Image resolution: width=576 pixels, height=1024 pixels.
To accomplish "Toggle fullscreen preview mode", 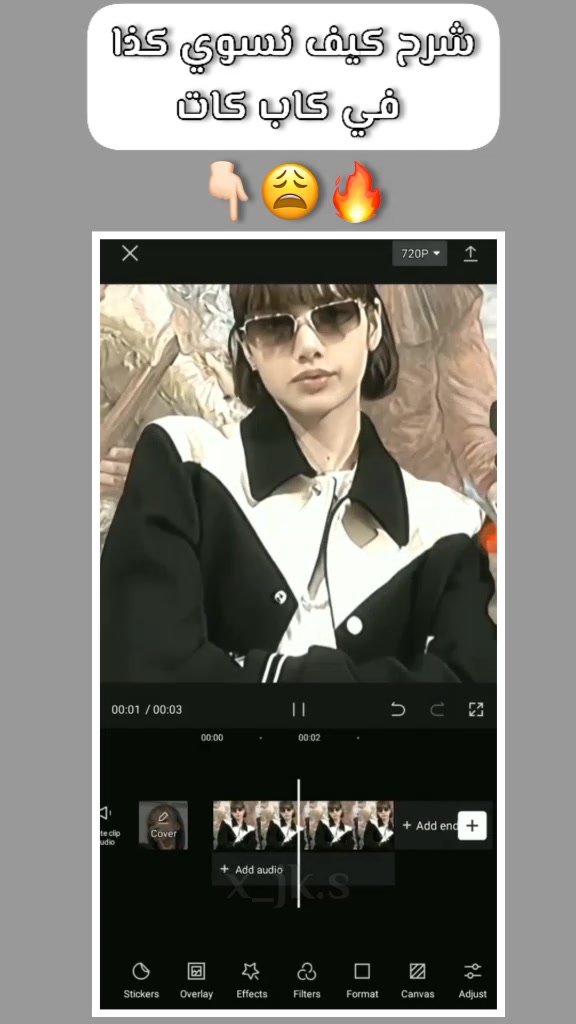I will pyautogui.click(x=476, y=709).
